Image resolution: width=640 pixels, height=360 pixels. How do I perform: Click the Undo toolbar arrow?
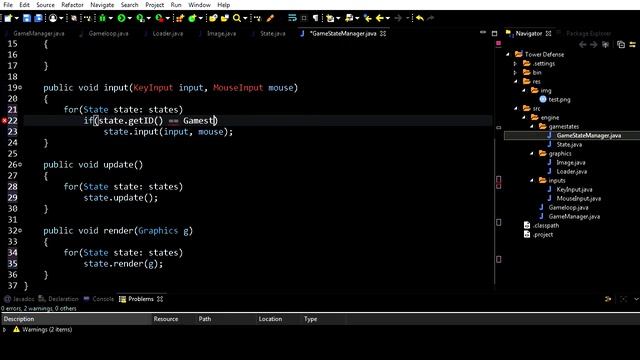coord(420,18)
